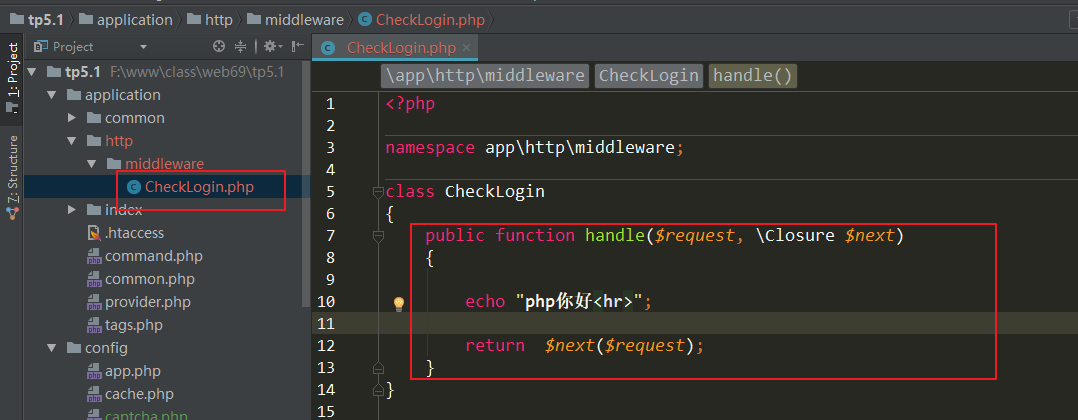Select .htaccess file in project tree
Image resolution: width=1078 pixels, height=420 pixels.
coord(134,233)
